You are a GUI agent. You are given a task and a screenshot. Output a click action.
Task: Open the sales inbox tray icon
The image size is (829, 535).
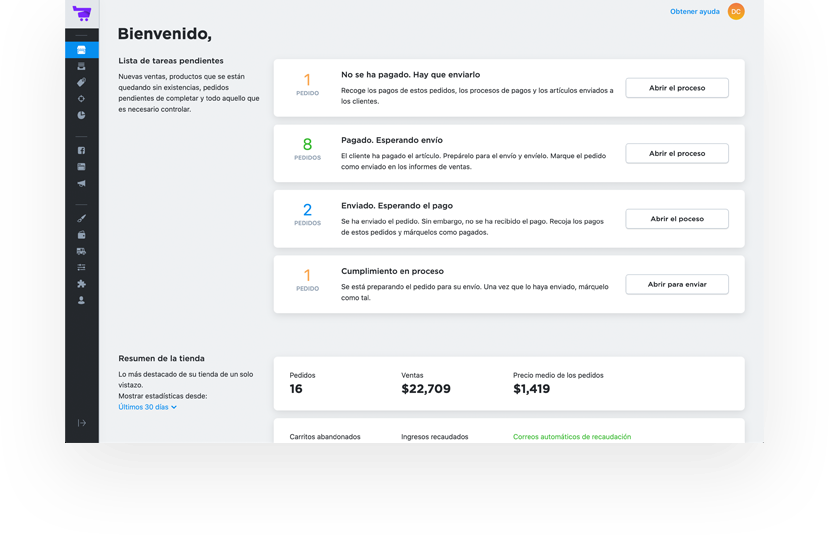point(81,66)
